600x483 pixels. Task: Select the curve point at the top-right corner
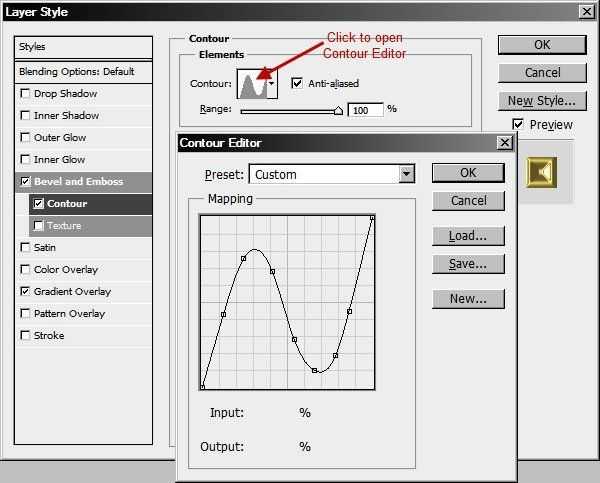[x=372, y=218]
